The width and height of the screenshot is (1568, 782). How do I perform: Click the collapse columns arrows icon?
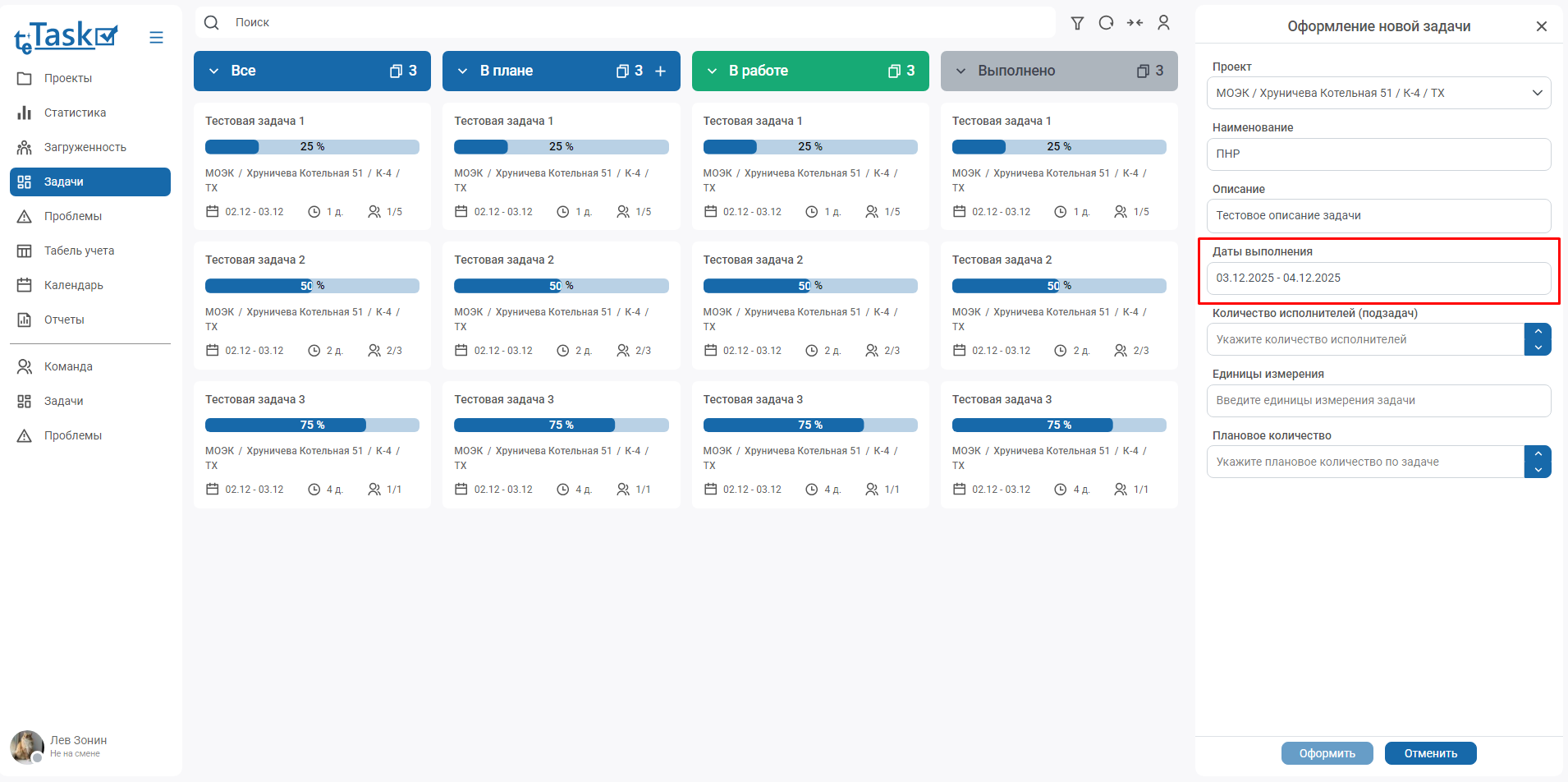pos(1135,23)
